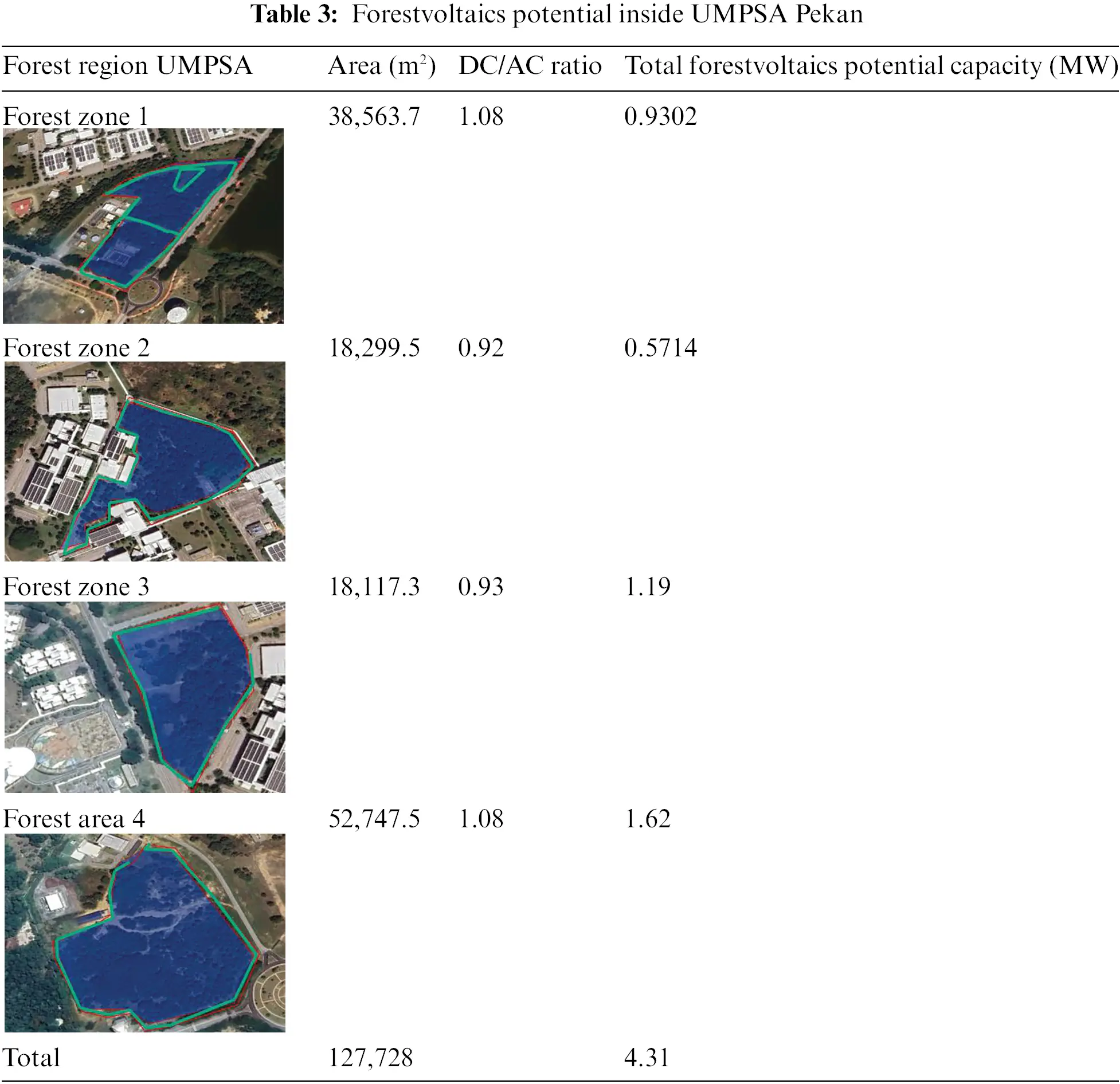Click 'Forestvoltaics potential inside UMPSA Pekan' caption
1120x1084 pixels.
point(607,15)
